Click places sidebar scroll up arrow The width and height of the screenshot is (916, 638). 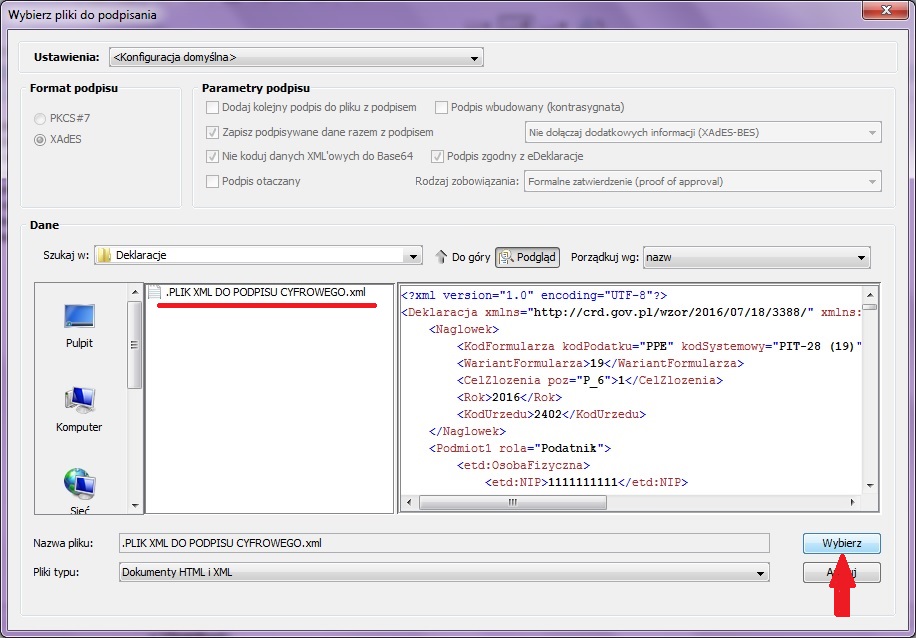tap(135, 292)
